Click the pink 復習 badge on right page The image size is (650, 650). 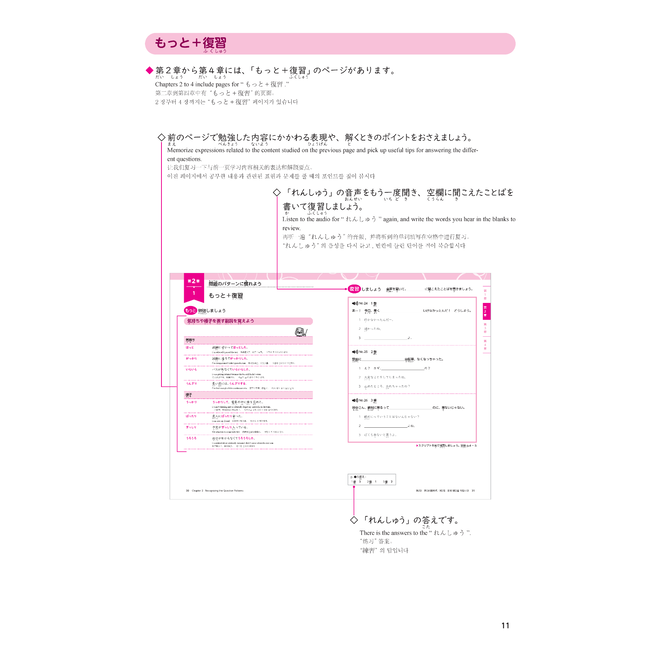[x=353, y=289]
